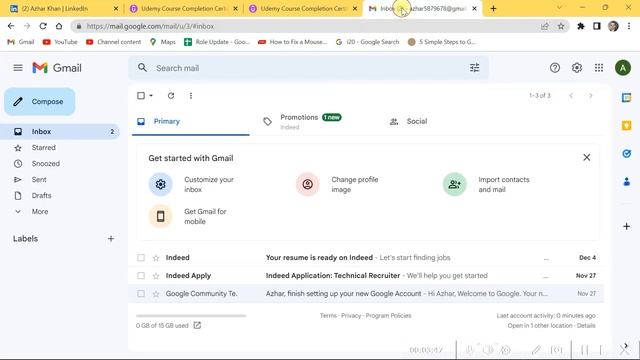The image size is (640, 360).
Task: Open the Channel content bookmark
Action: point(113,42)
